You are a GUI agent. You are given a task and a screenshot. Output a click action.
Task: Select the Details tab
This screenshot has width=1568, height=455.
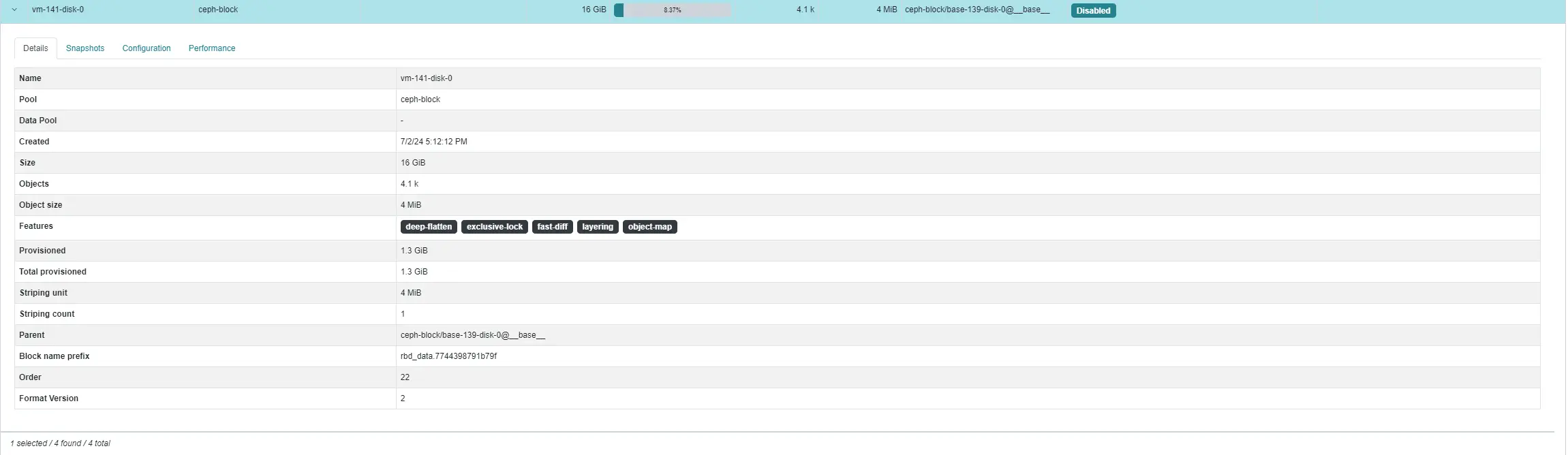[x=35, y=48]
